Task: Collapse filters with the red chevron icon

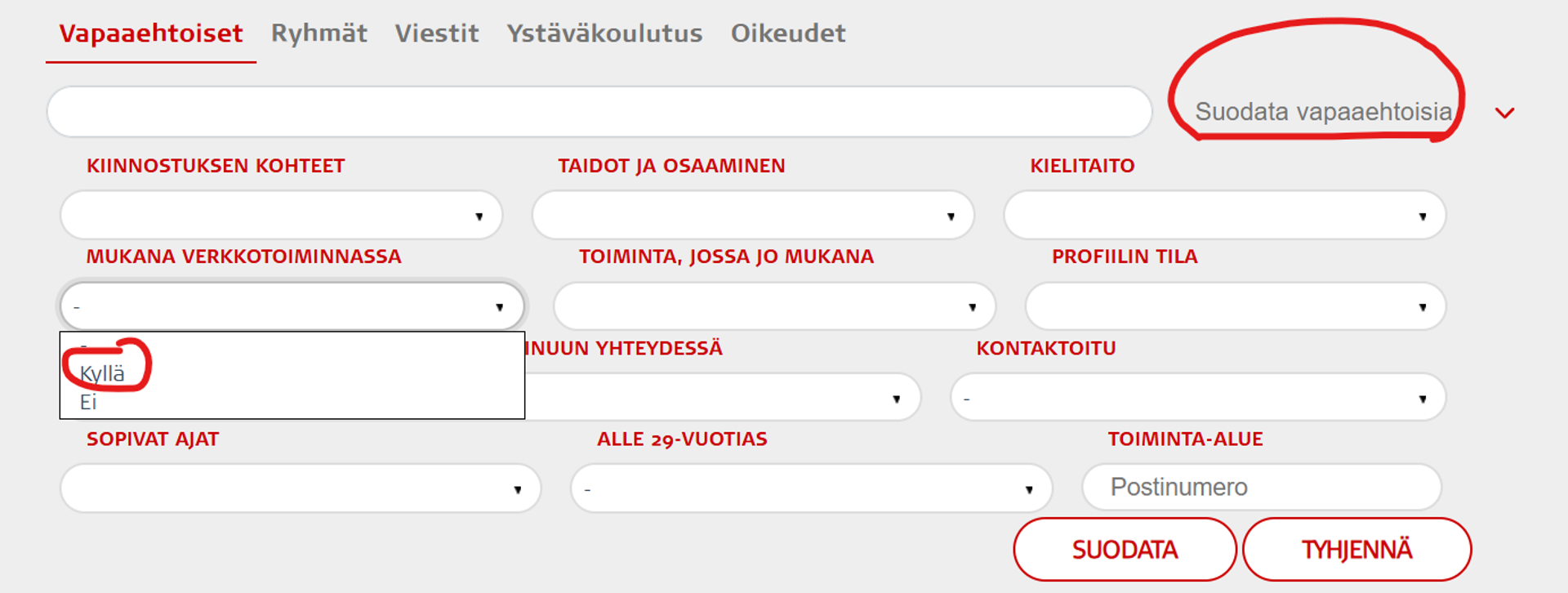Action: 1504,113
